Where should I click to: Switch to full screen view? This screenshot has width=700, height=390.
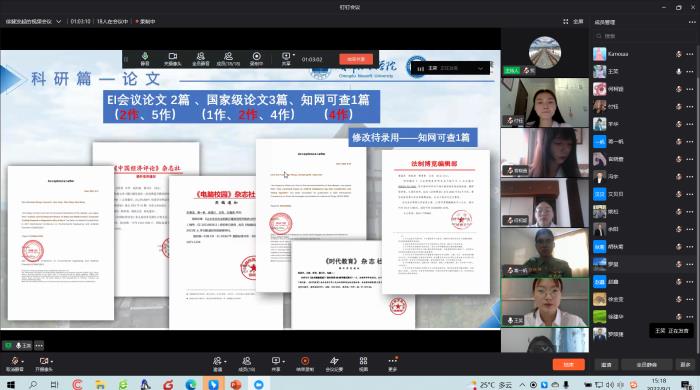[574, 21]
